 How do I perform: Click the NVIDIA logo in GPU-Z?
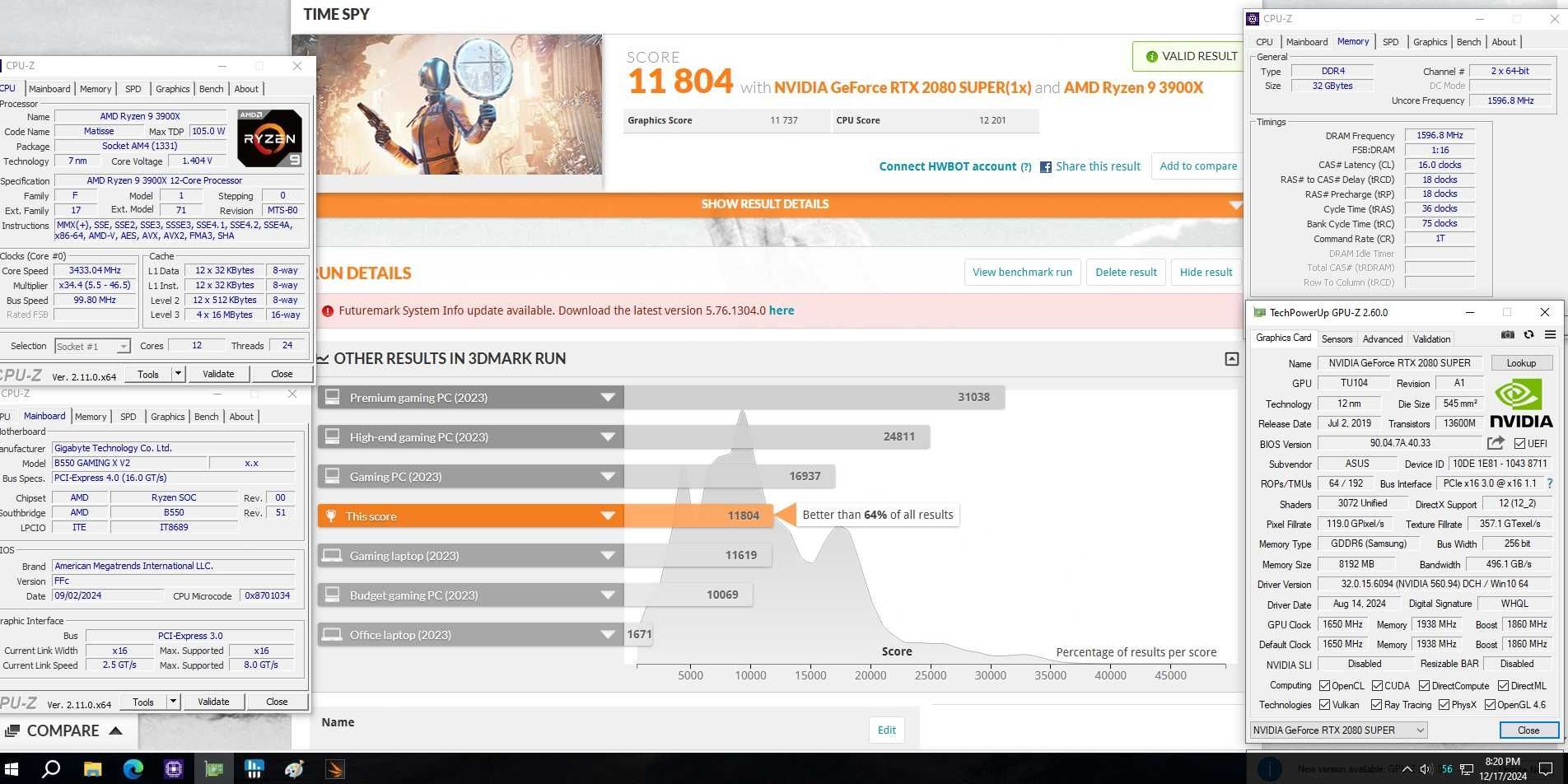(x=1521, y=404)
